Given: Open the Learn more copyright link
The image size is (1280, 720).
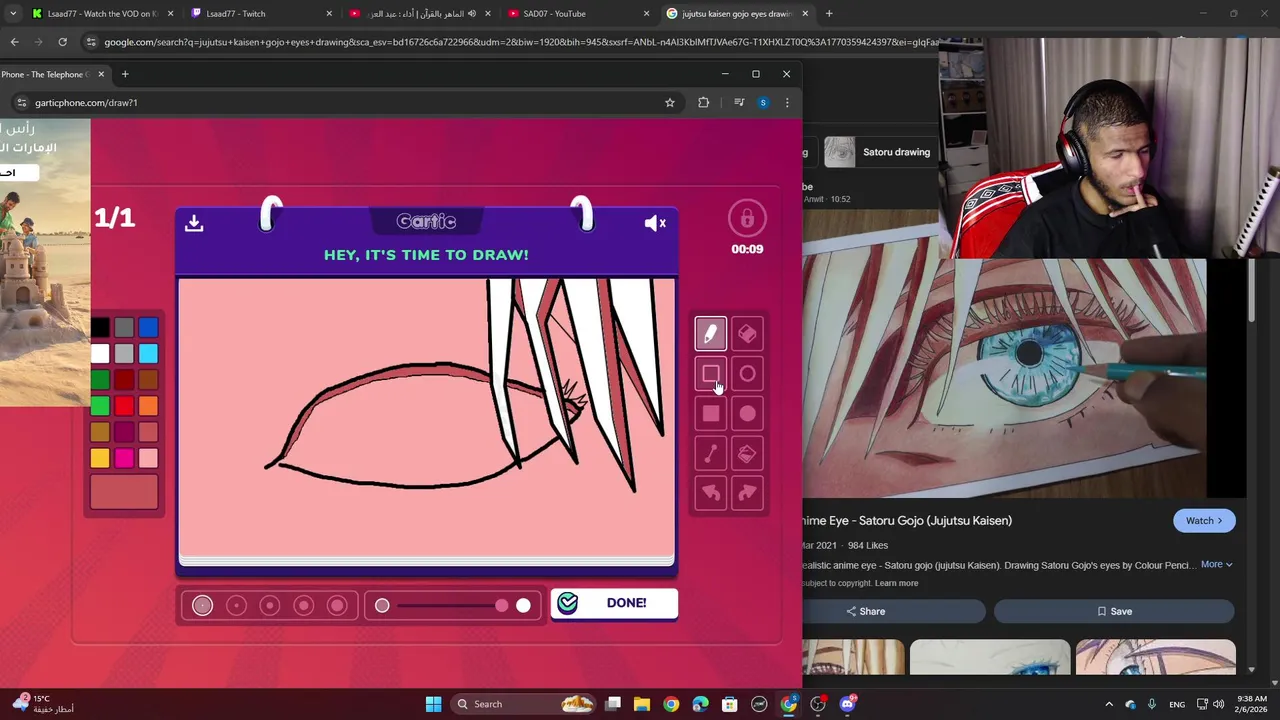Looking at the screenshot, I should [x=896, y=583].
